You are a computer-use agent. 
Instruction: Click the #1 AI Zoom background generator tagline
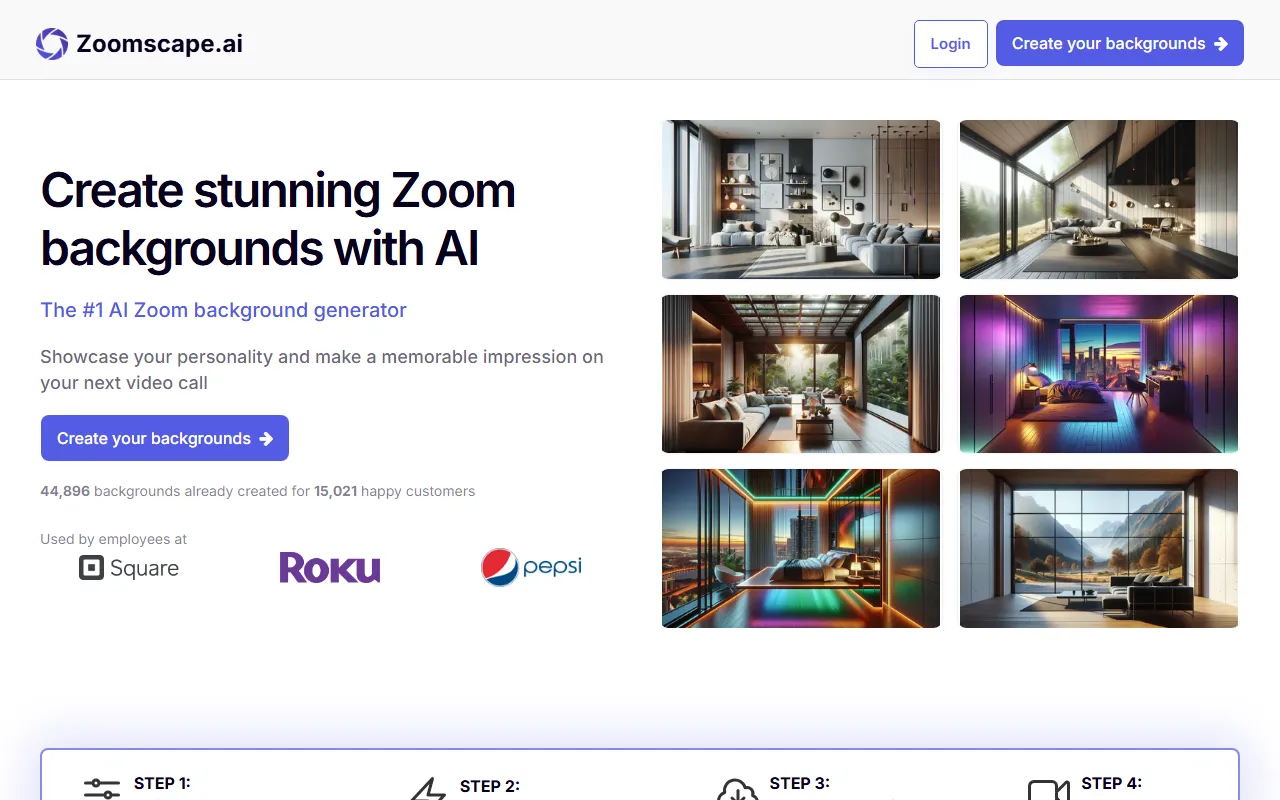pyautogui.click(x=223, y=310)
